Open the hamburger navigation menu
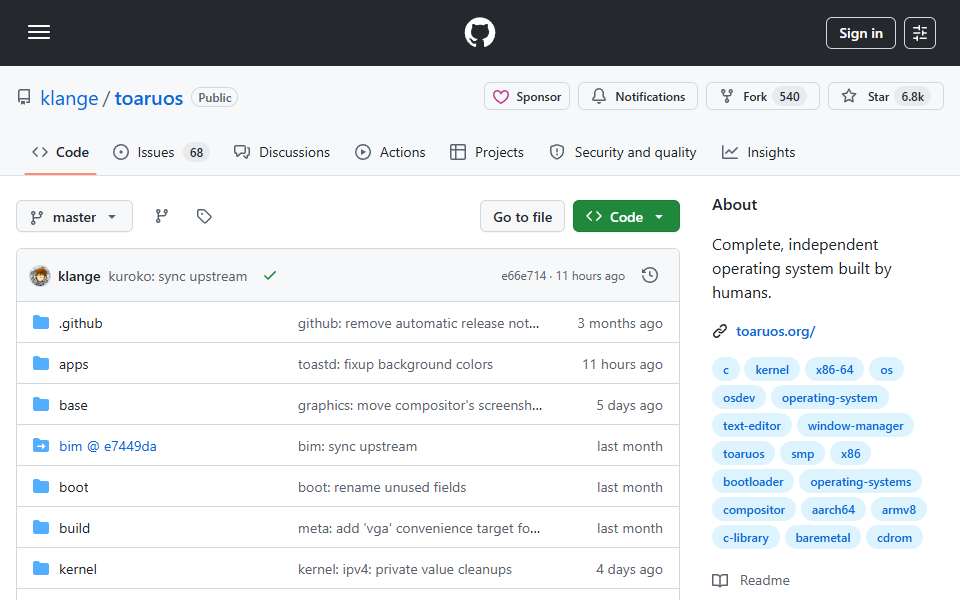The height and width of the screenshot is (600, 960). click(39, 32)
